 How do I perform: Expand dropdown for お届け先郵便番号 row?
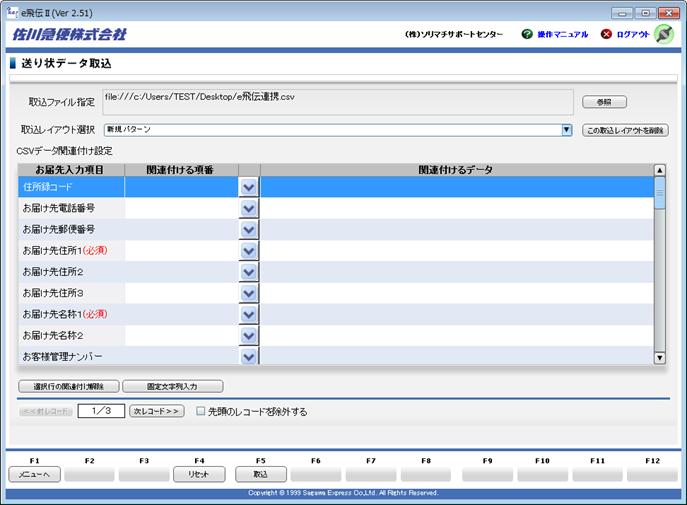[248, 229]
